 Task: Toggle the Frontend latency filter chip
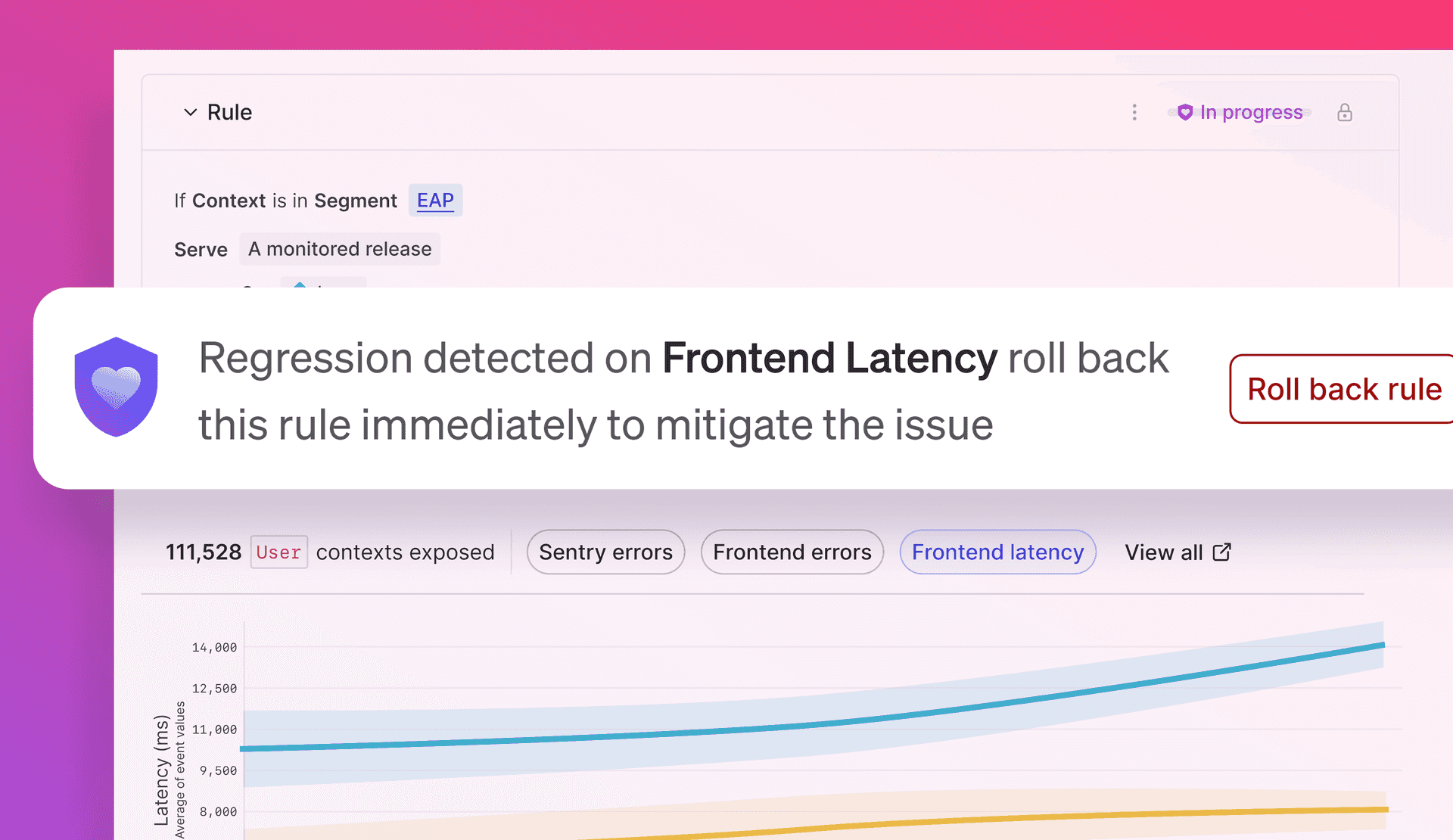(x=997, y=552)
